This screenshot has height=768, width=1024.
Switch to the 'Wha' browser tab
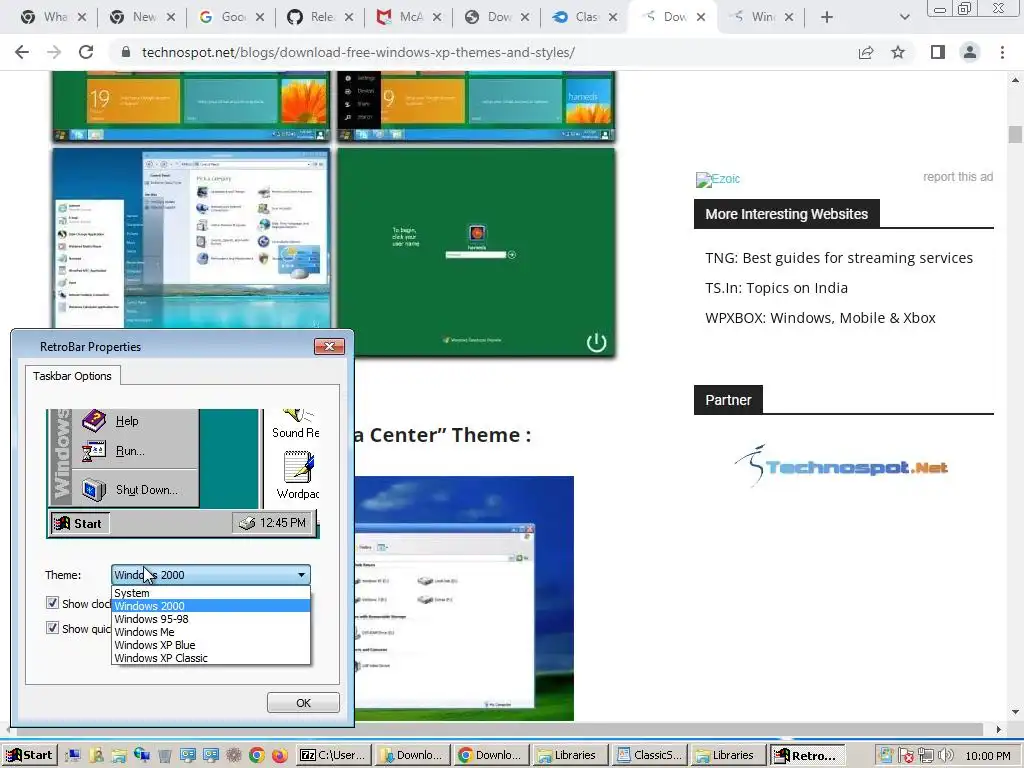[x=47, y=17]
